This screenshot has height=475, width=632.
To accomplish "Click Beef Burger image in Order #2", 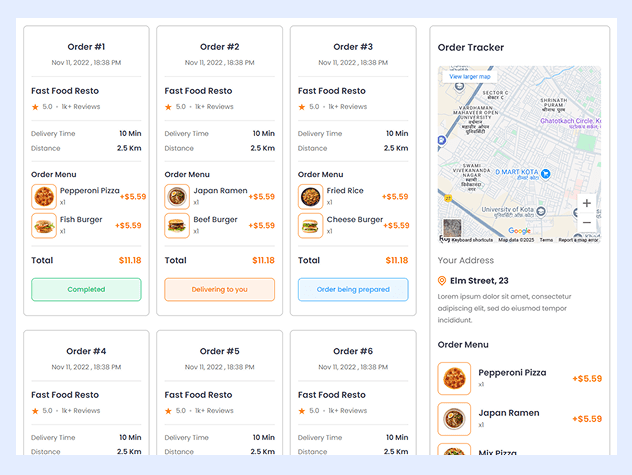I will click(177, 225).
